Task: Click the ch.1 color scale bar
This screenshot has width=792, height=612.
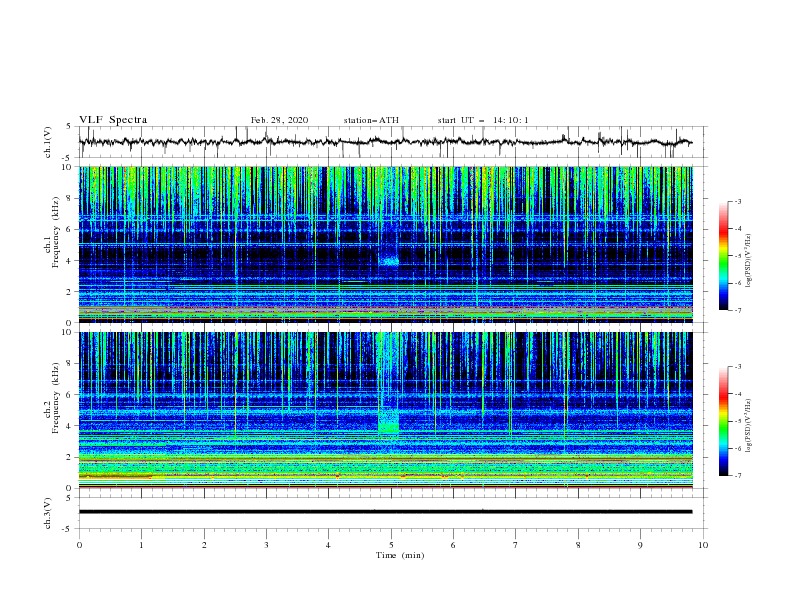Action: coord(724,256)
